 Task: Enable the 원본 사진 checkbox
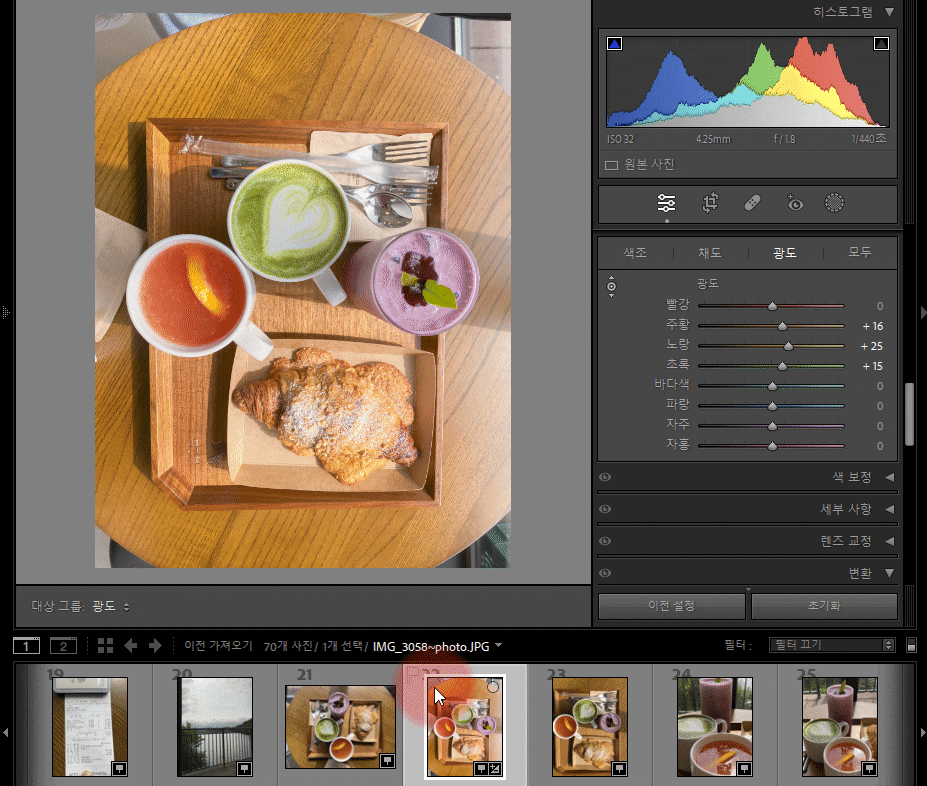coord(611,164)
